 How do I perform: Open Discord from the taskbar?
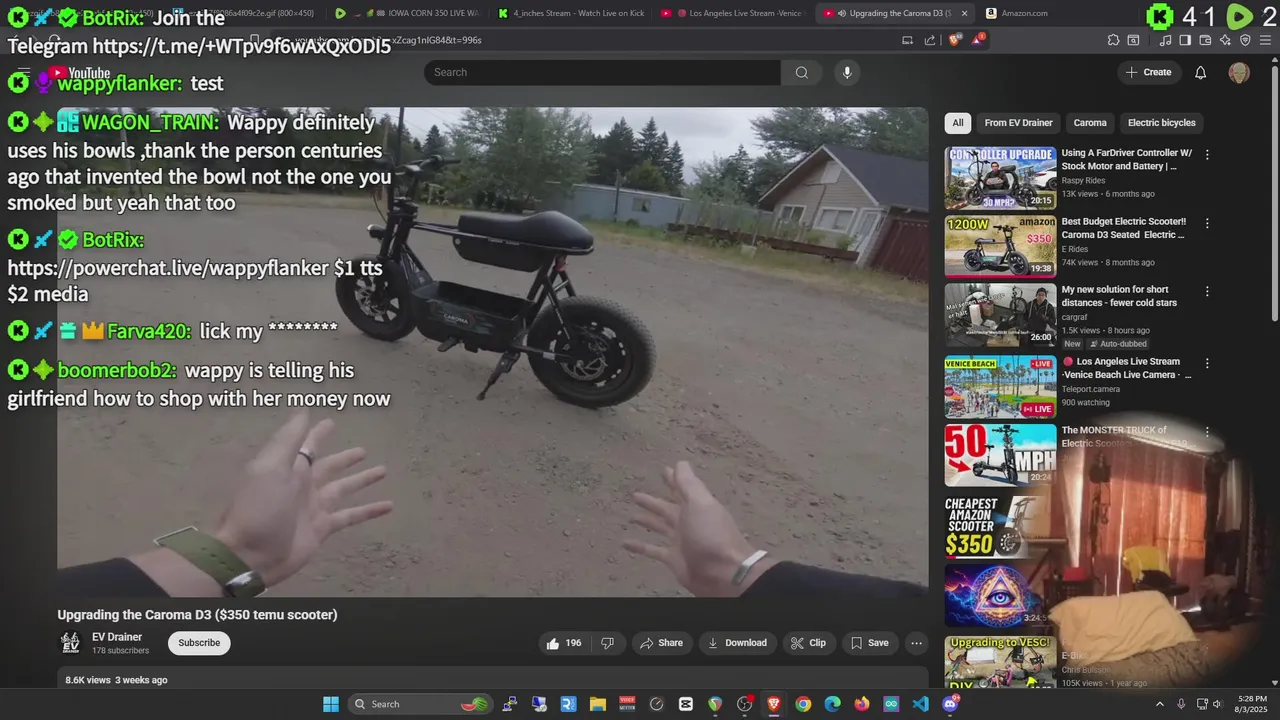[x=950, y=704]
